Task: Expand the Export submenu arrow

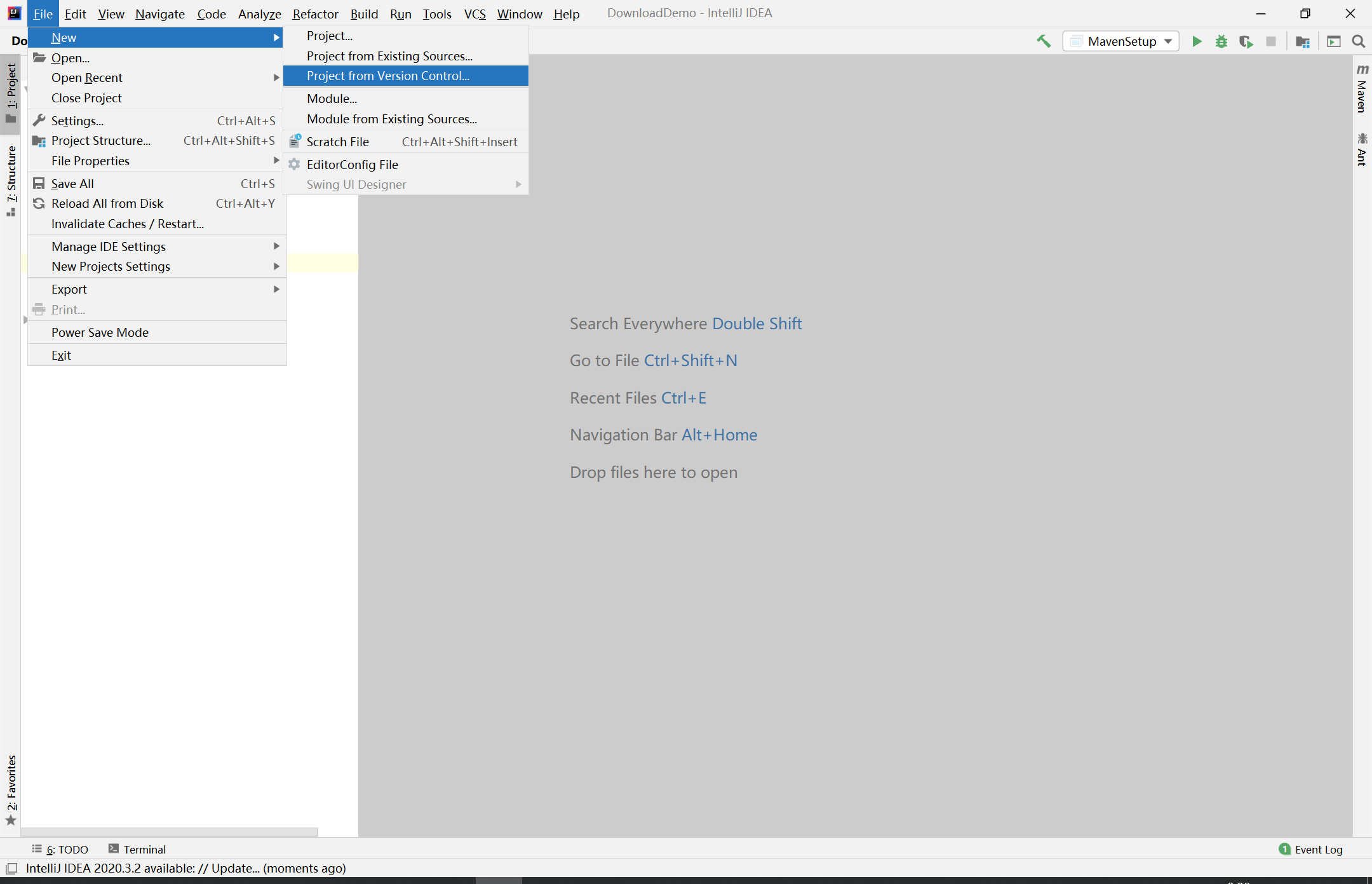Action: click(x=278, y=289)
